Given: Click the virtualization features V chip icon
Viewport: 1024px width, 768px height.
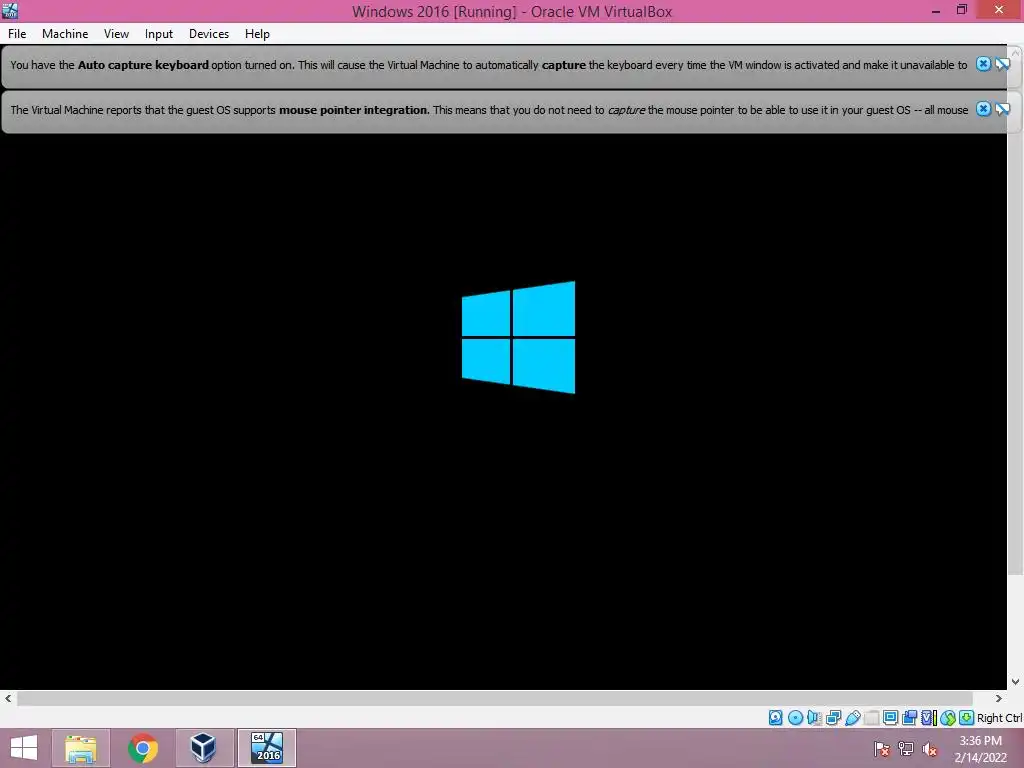Looking at the screenshot, I should pyautogui.click(x=929, y=718).
